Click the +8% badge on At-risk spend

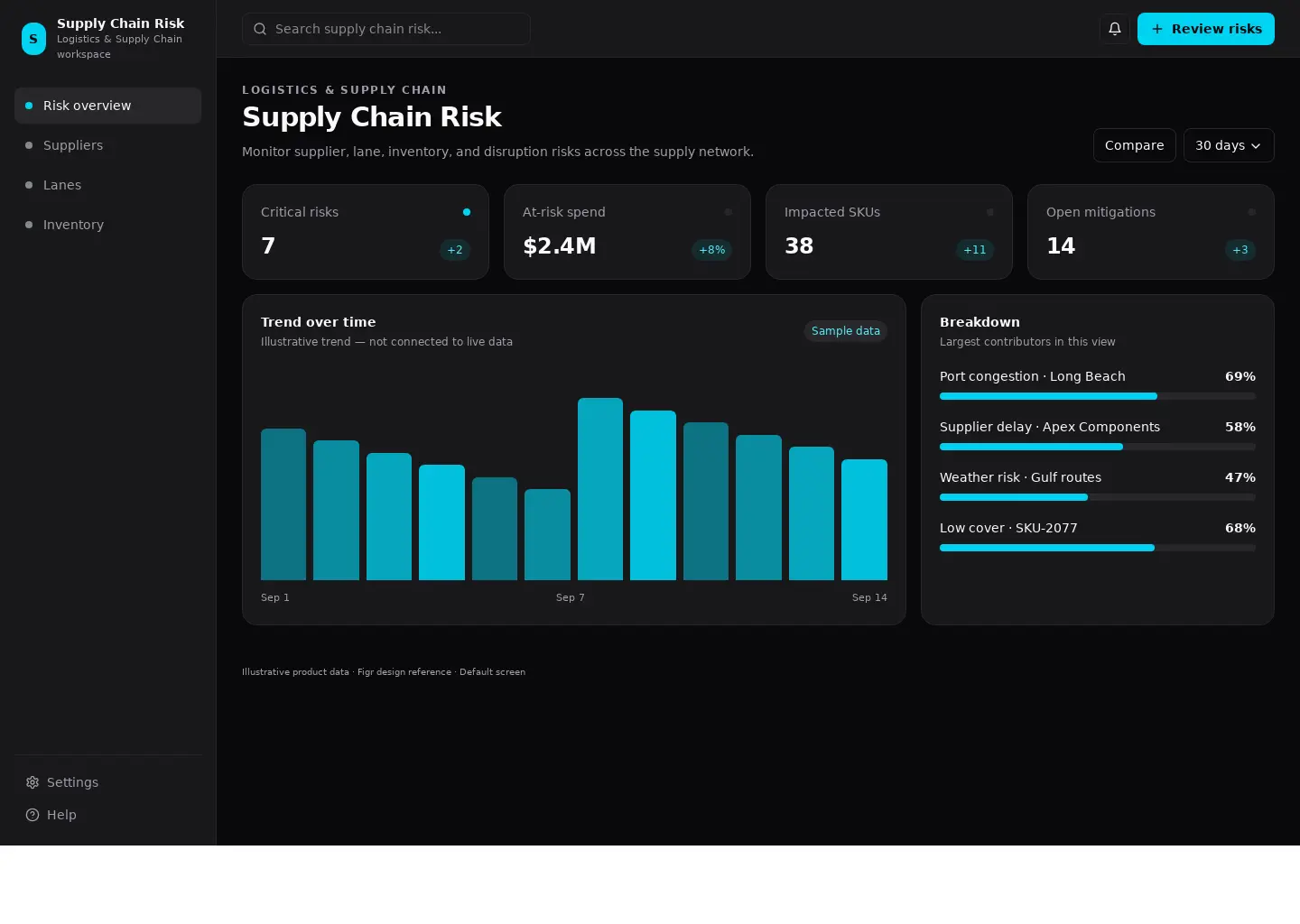712,250
